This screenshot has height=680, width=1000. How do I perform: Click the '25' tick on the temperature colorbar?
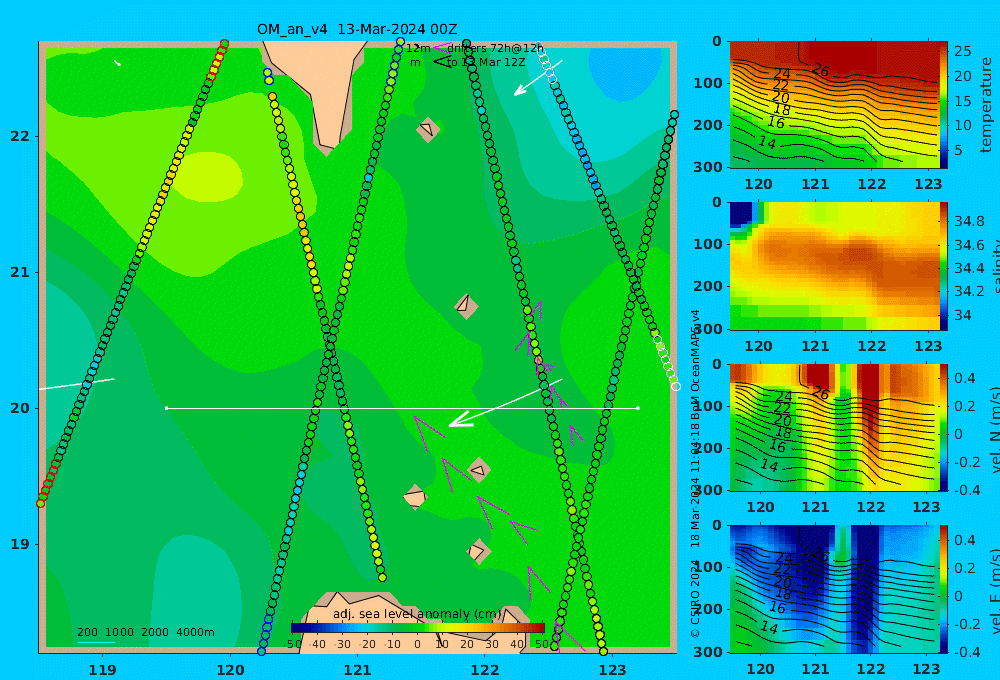(x=962, y=51)
